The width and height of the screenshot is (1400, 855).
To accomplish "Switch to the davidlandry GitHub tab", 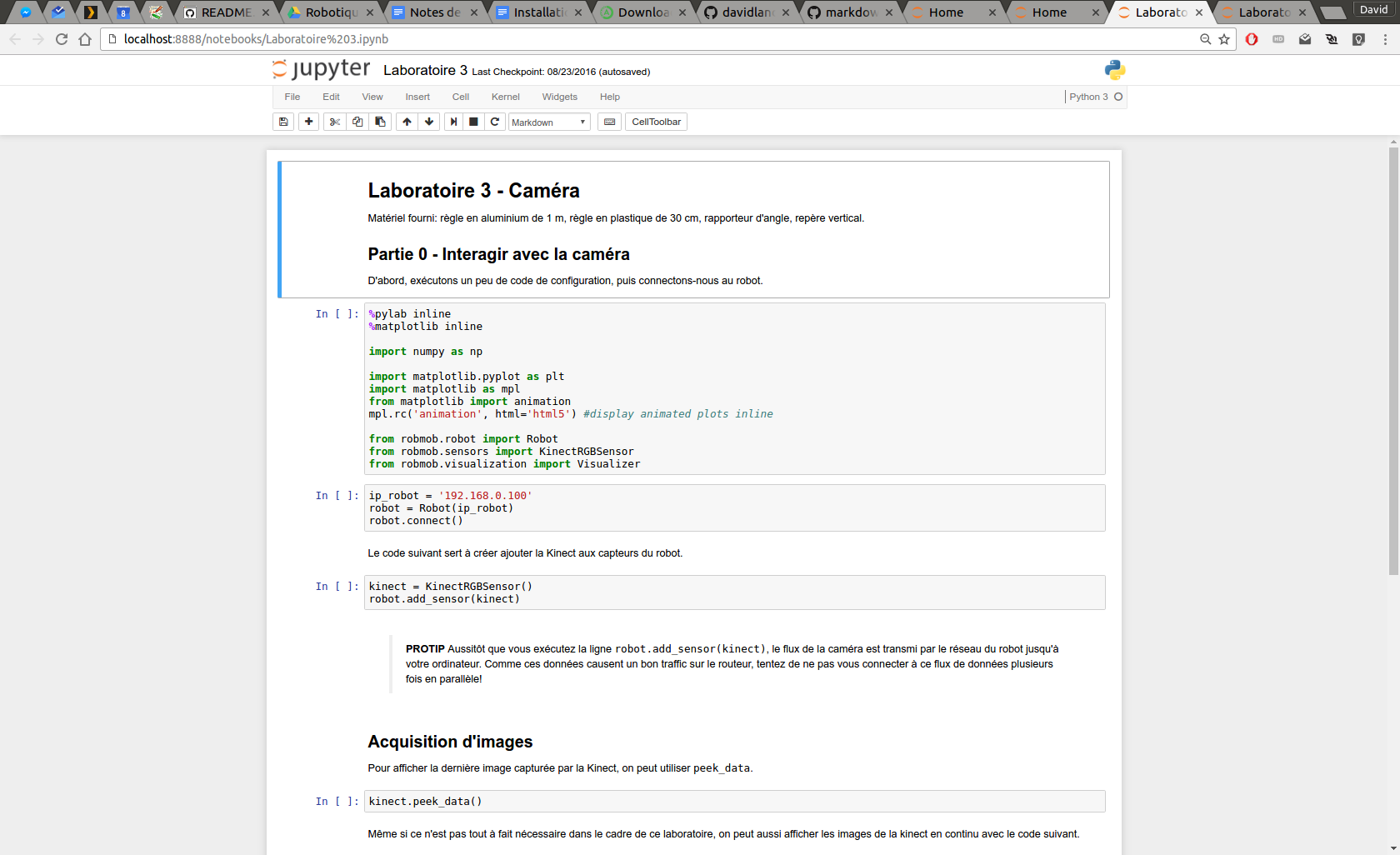I will coord(746,12).
